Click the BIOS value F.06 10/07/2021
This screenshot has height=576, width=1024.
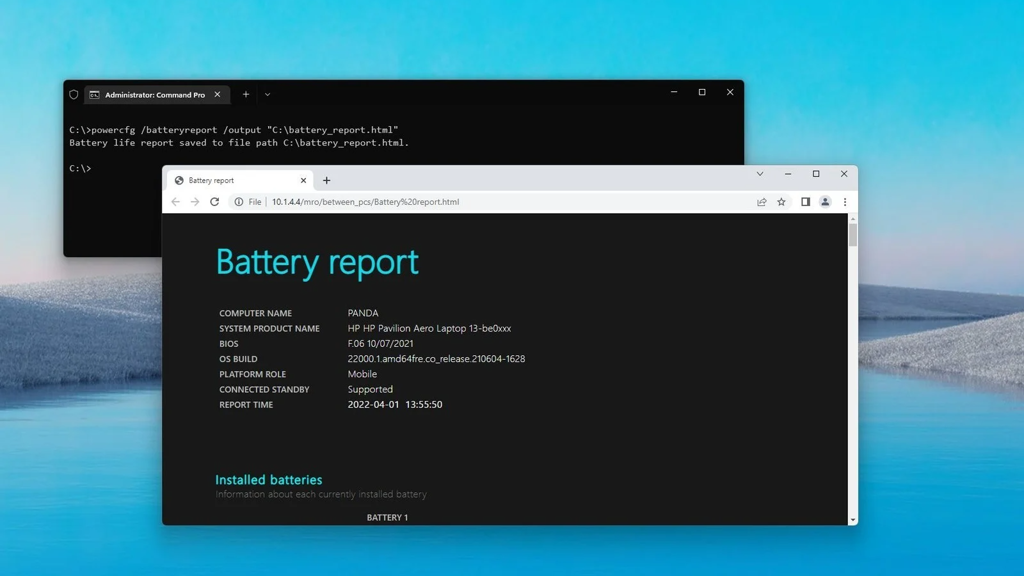point(381,344)
